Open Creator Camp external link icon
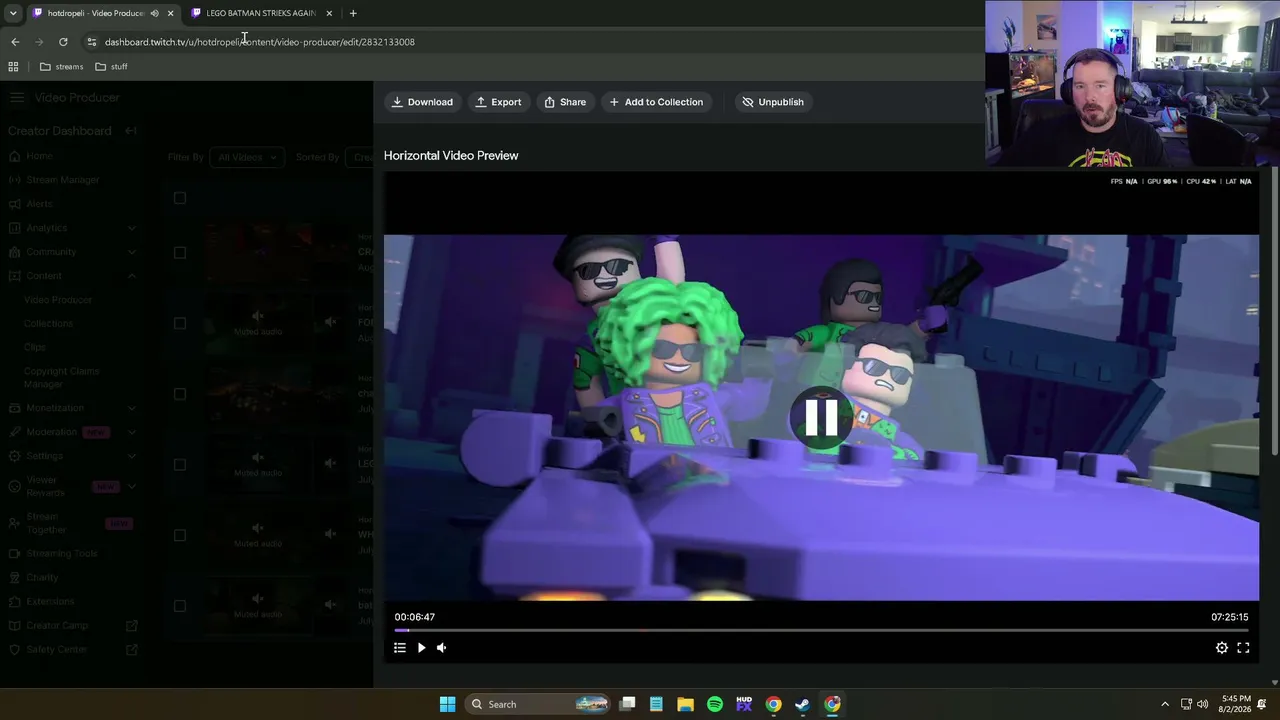1280x720 pixels. 131,625
